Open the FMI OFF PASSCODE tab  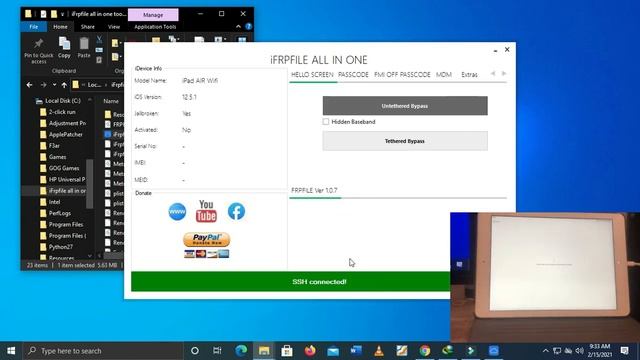click(x=402, y=75)
